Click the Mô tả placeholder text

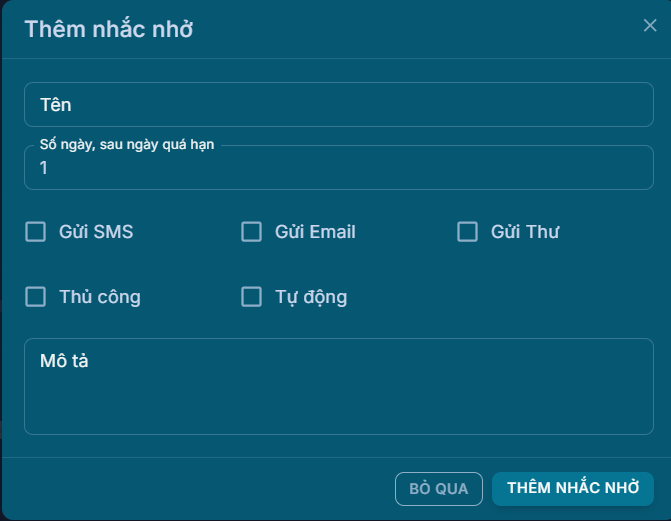click(64, 361)
